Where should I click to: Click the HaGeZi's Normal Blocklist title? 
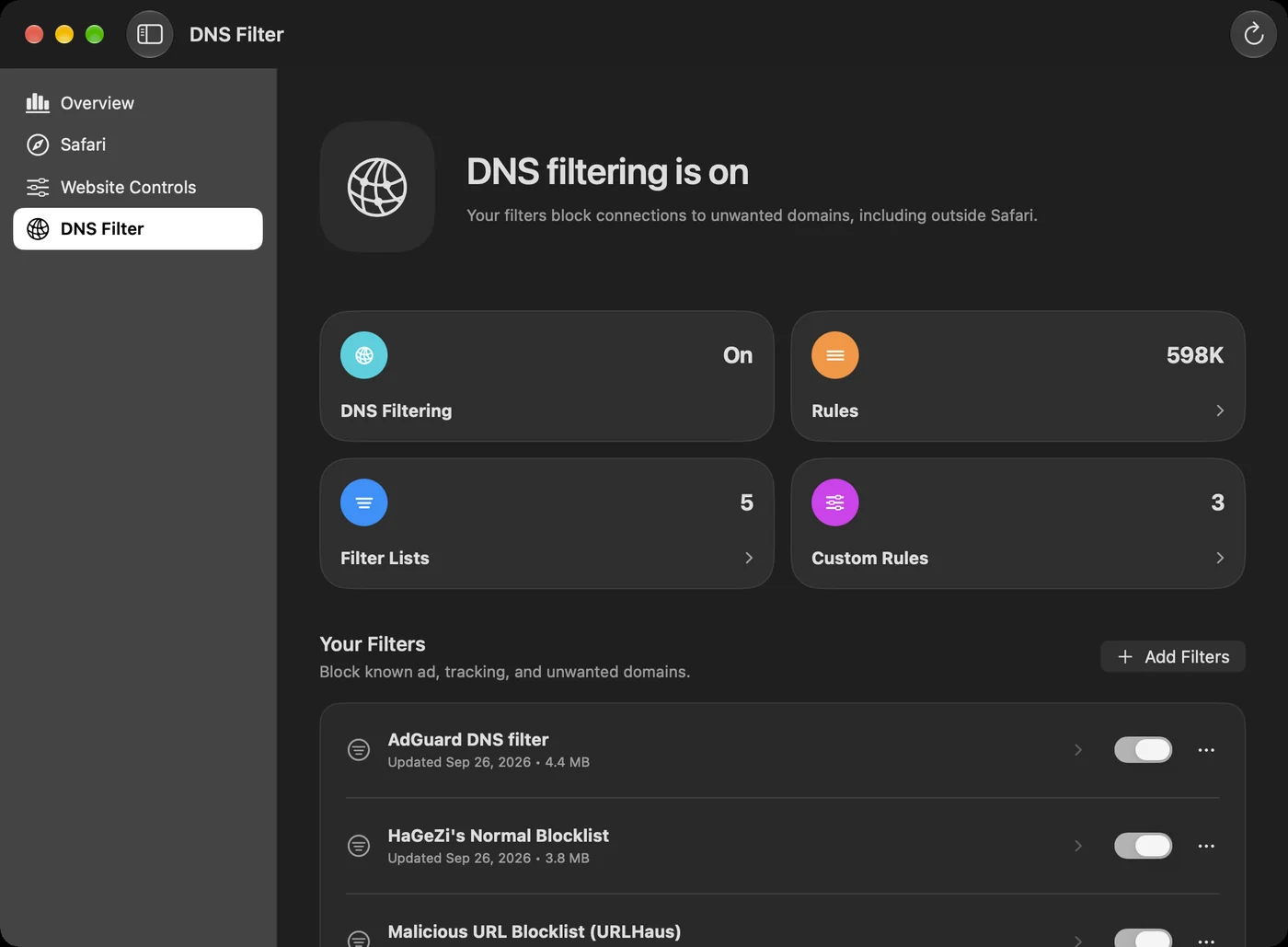point(498,836)
